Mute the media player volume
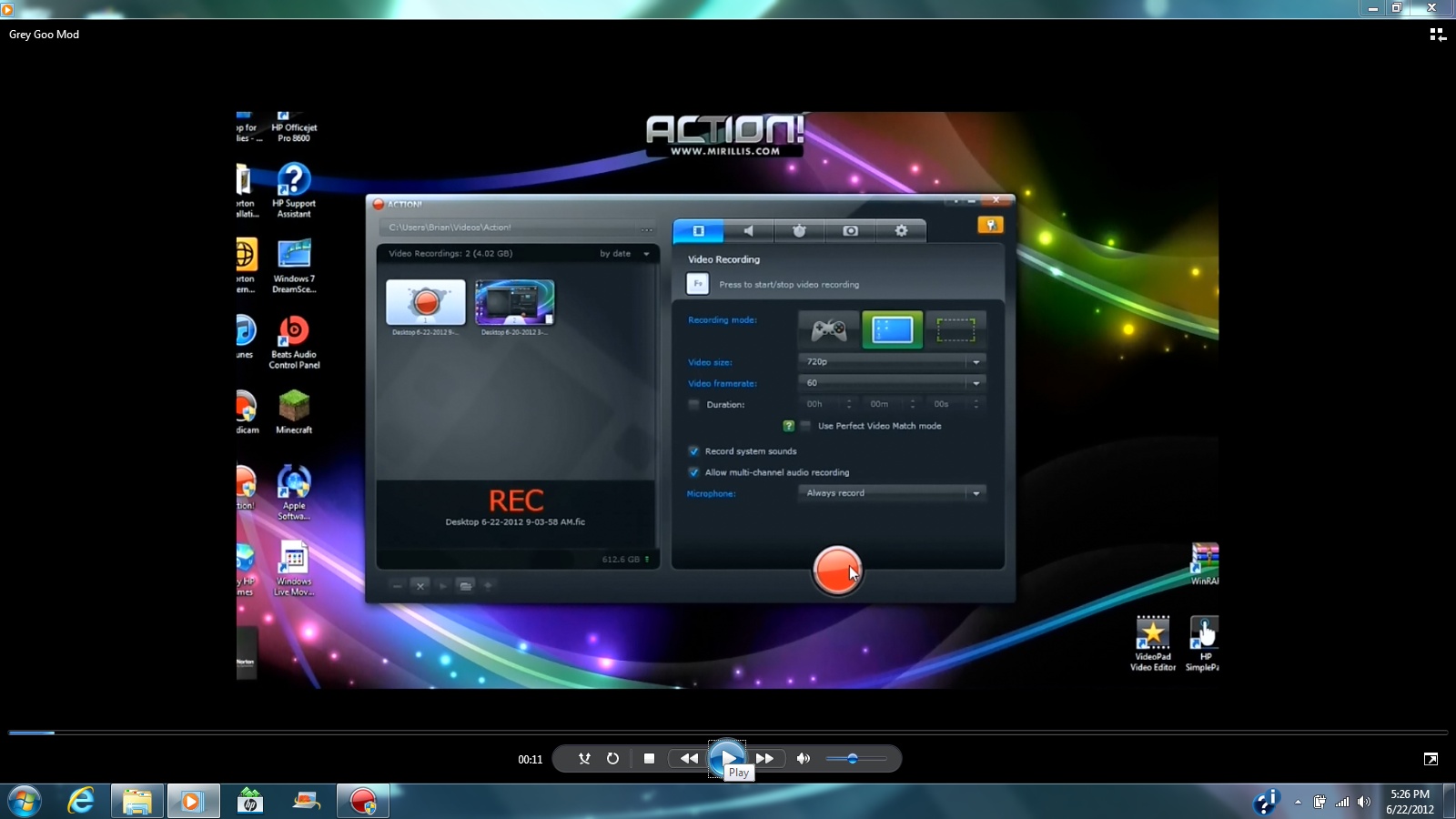 [x=804, y=758]
